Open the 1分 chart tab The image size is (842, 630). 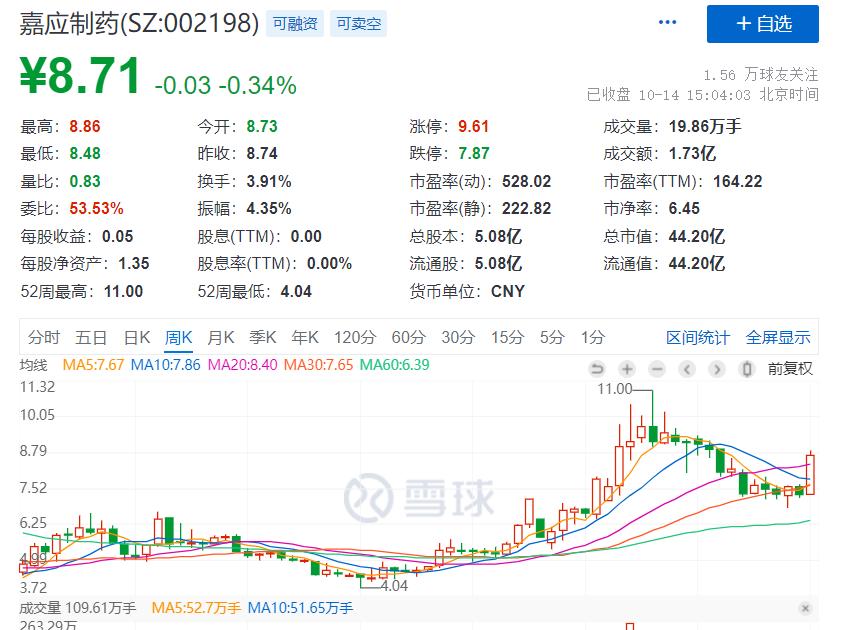pyautogui.click(x=593, y=338)
